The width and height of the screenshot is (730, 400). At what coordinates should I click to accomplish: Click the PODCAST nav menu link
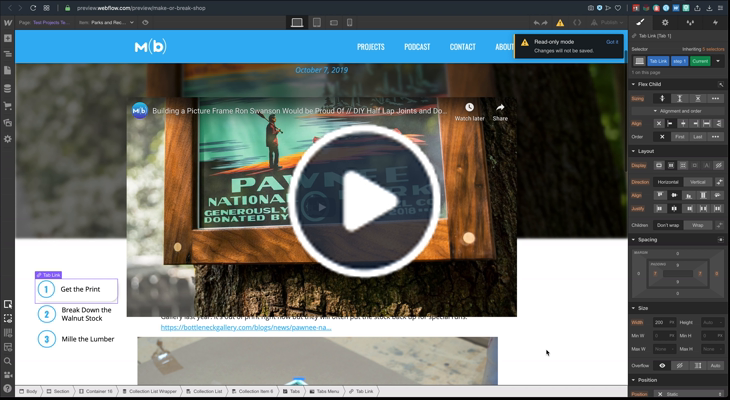(417, 47)
